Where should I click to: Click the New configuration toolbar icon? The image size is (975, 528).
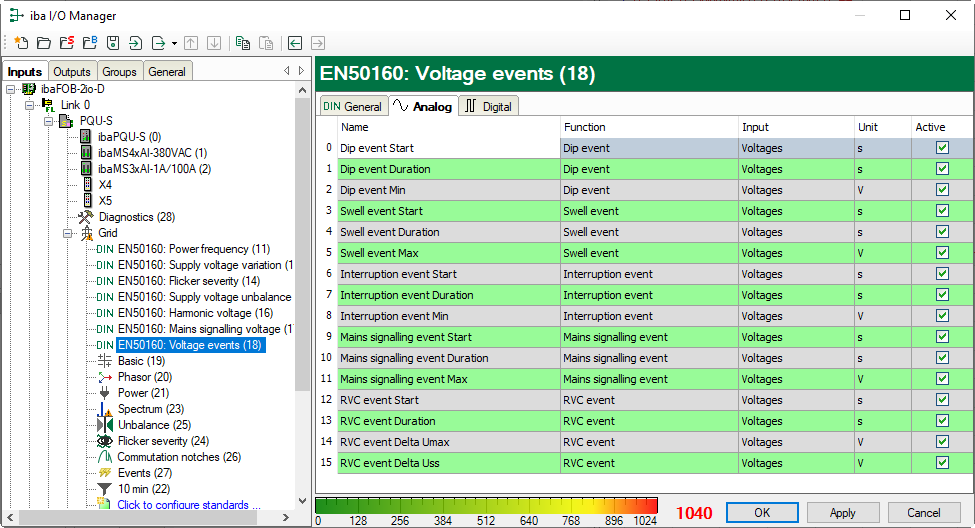pos(21,43)
